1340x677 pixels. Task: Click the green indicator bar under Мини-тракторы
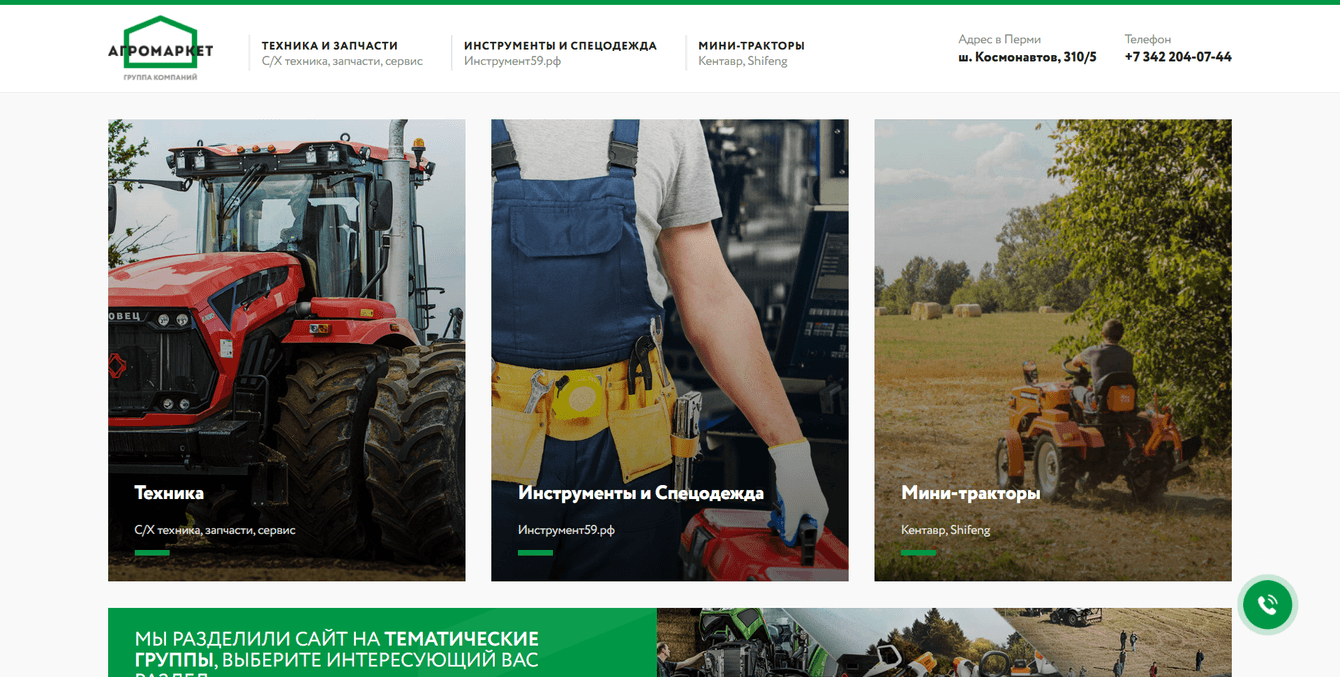918,551
